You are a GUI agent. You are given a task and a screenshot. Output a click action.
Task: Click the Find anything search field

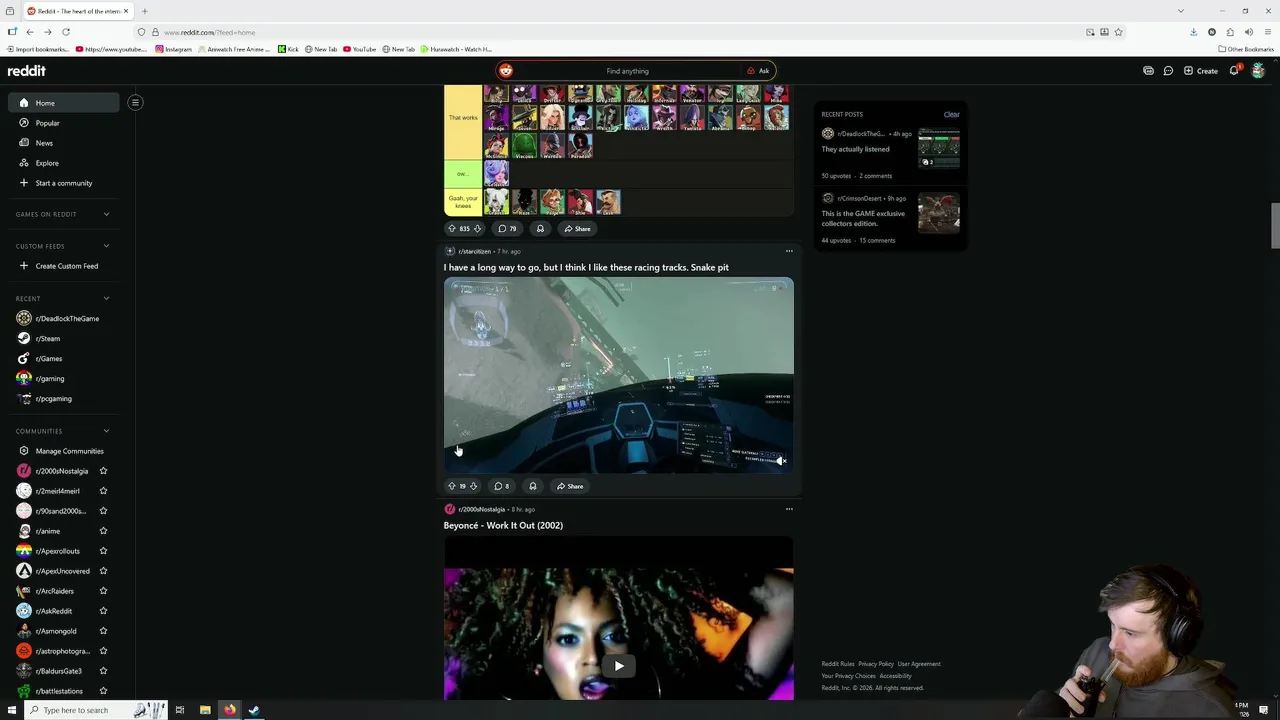pyautogui.click(x=627, y=71)
